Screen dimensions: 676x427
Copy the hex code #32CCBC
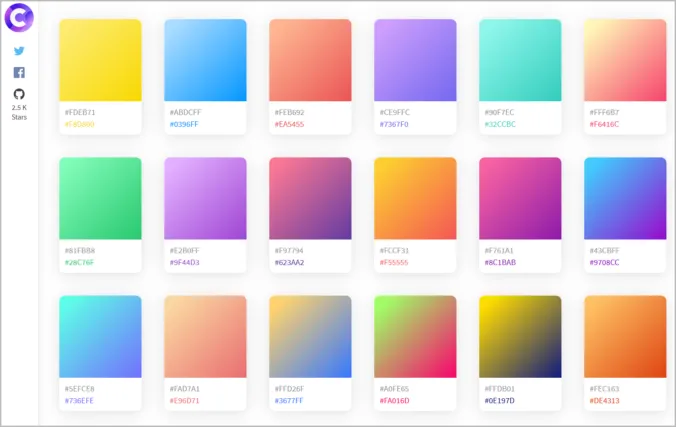click(x=500, y=124)
